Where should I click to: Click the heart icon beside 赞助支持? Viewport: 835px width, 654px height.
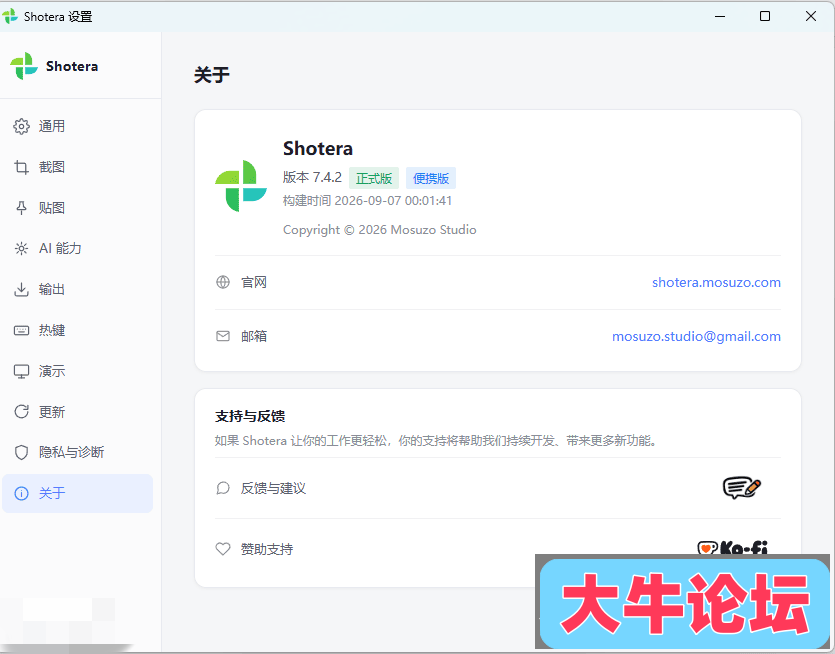pyautogui.click(x=223, y=549)
